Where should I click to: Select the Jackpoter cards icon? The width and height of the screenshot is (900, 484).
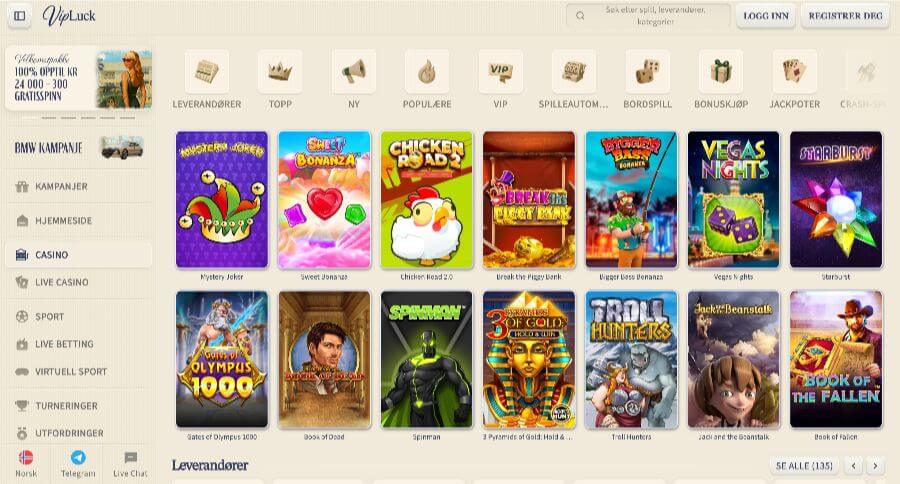point(794,72)
